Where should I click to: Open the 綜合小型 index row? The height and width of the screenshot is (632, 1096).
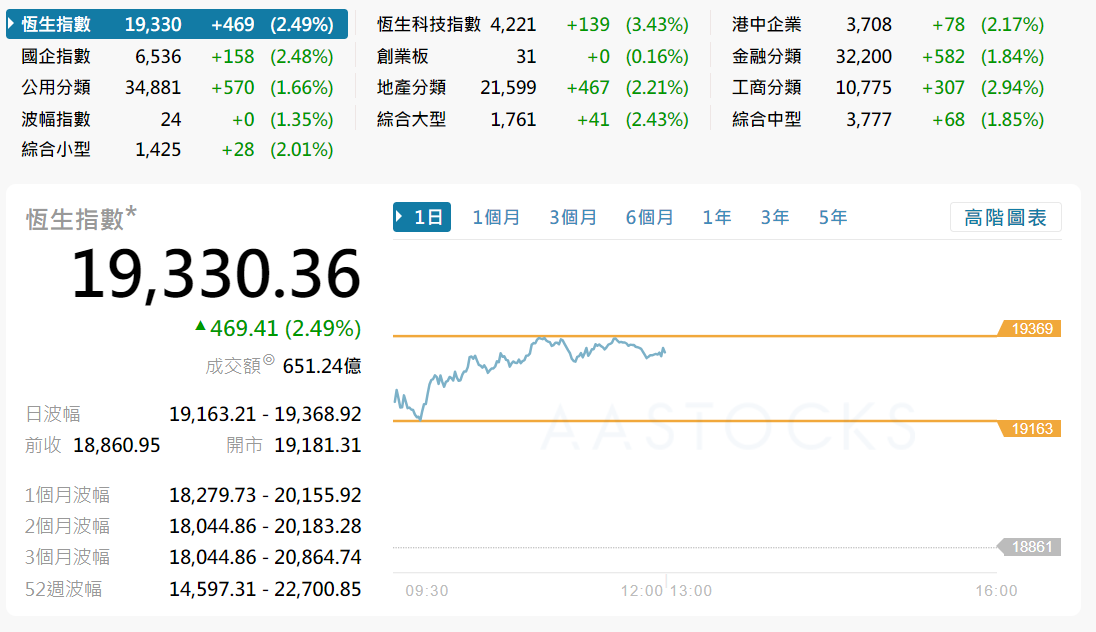56,150
